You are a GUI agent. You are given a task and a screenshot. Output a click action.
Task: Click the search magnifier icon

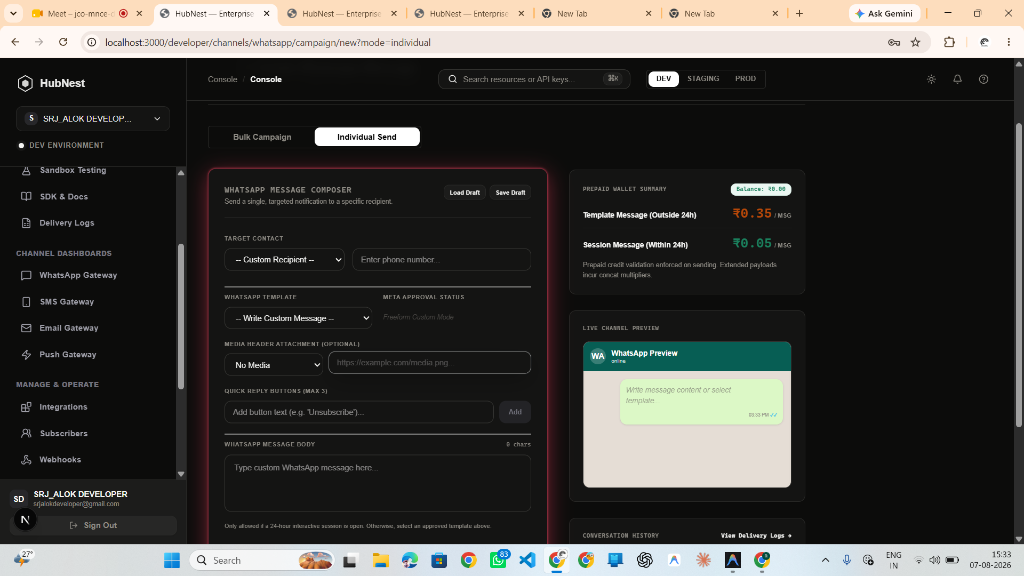tap(453, 79)
